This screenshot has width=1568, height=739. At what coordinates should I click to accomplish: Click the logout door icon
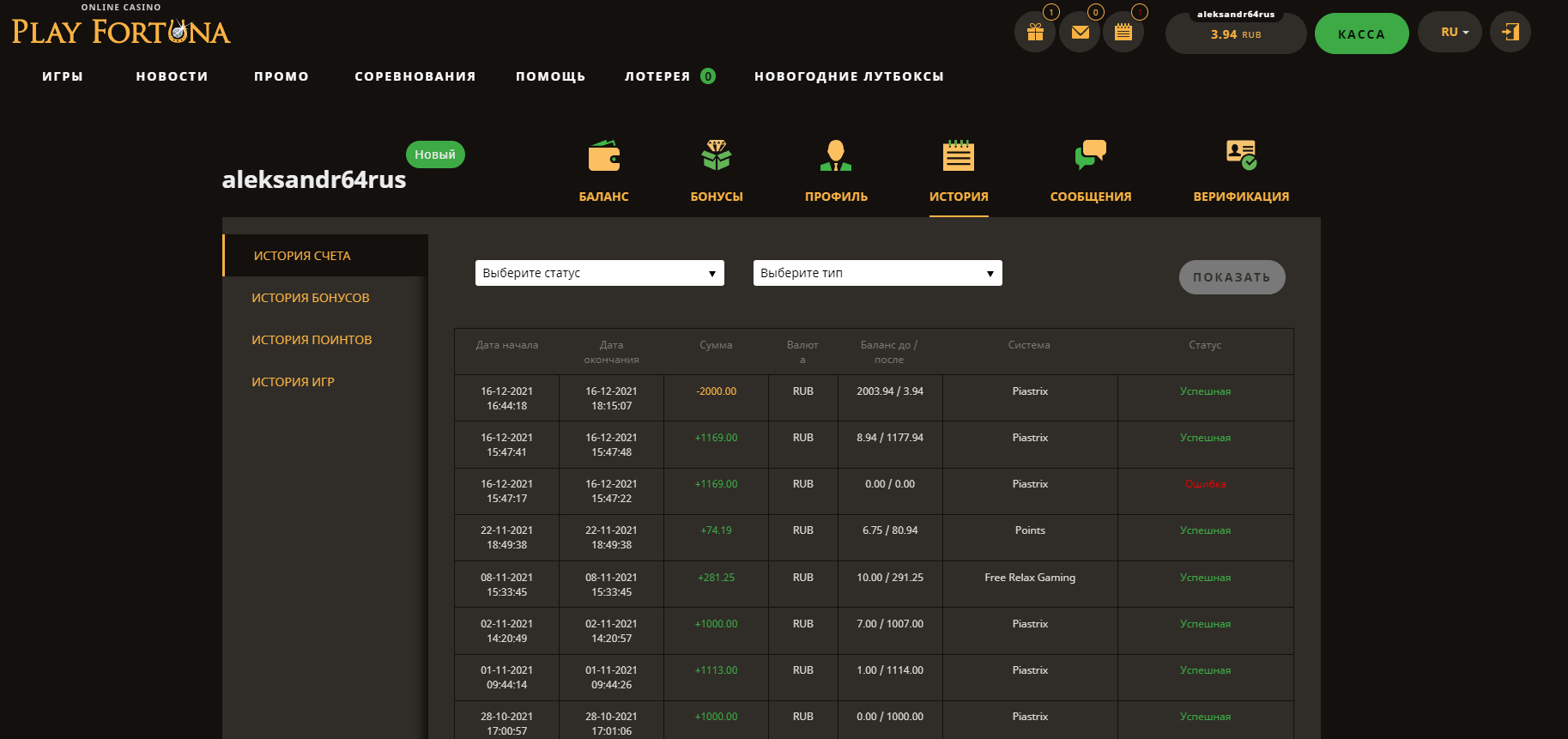click(1510, 32)
